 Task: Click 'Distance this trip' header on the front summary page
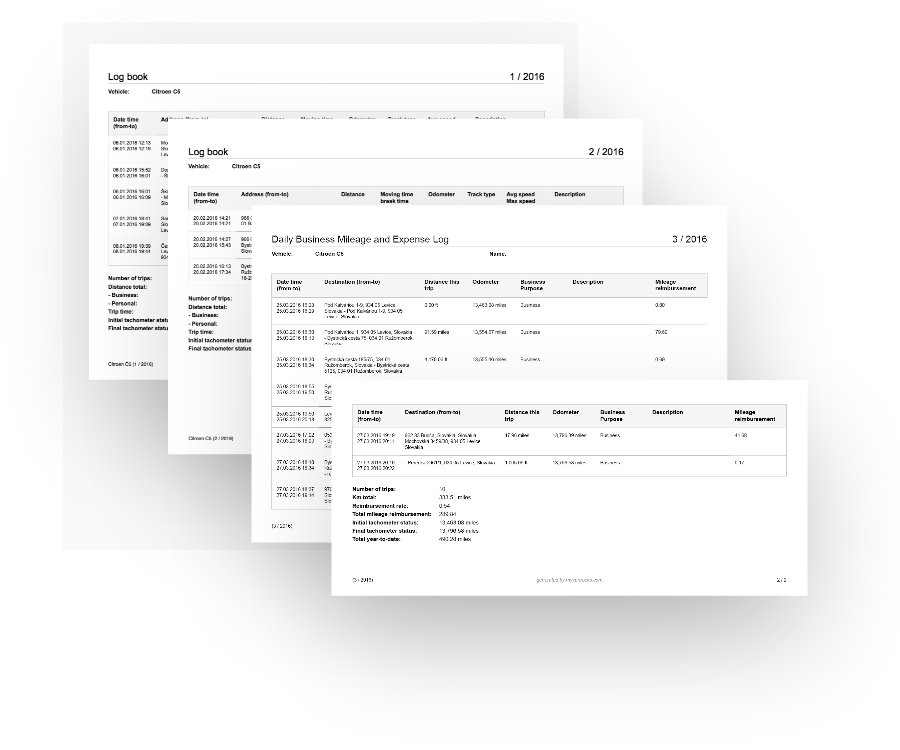pyautogui.click(x=522, y=415)
